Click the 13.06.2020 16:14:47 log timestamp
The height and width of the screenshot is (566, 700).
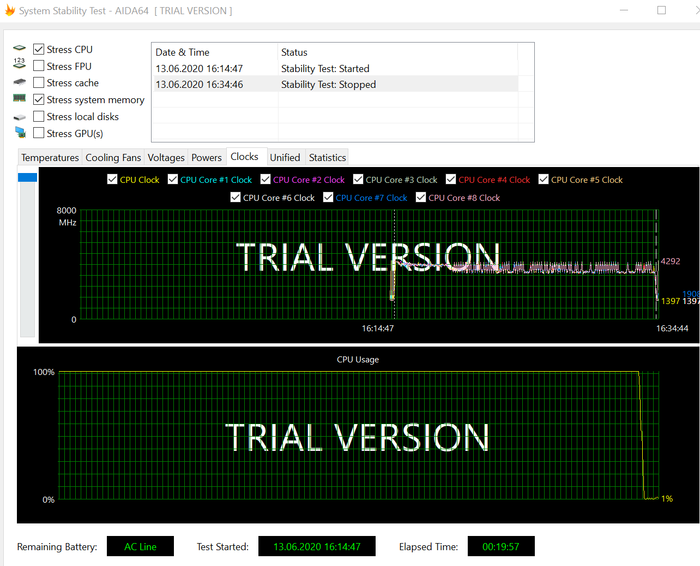click(199, 69)
